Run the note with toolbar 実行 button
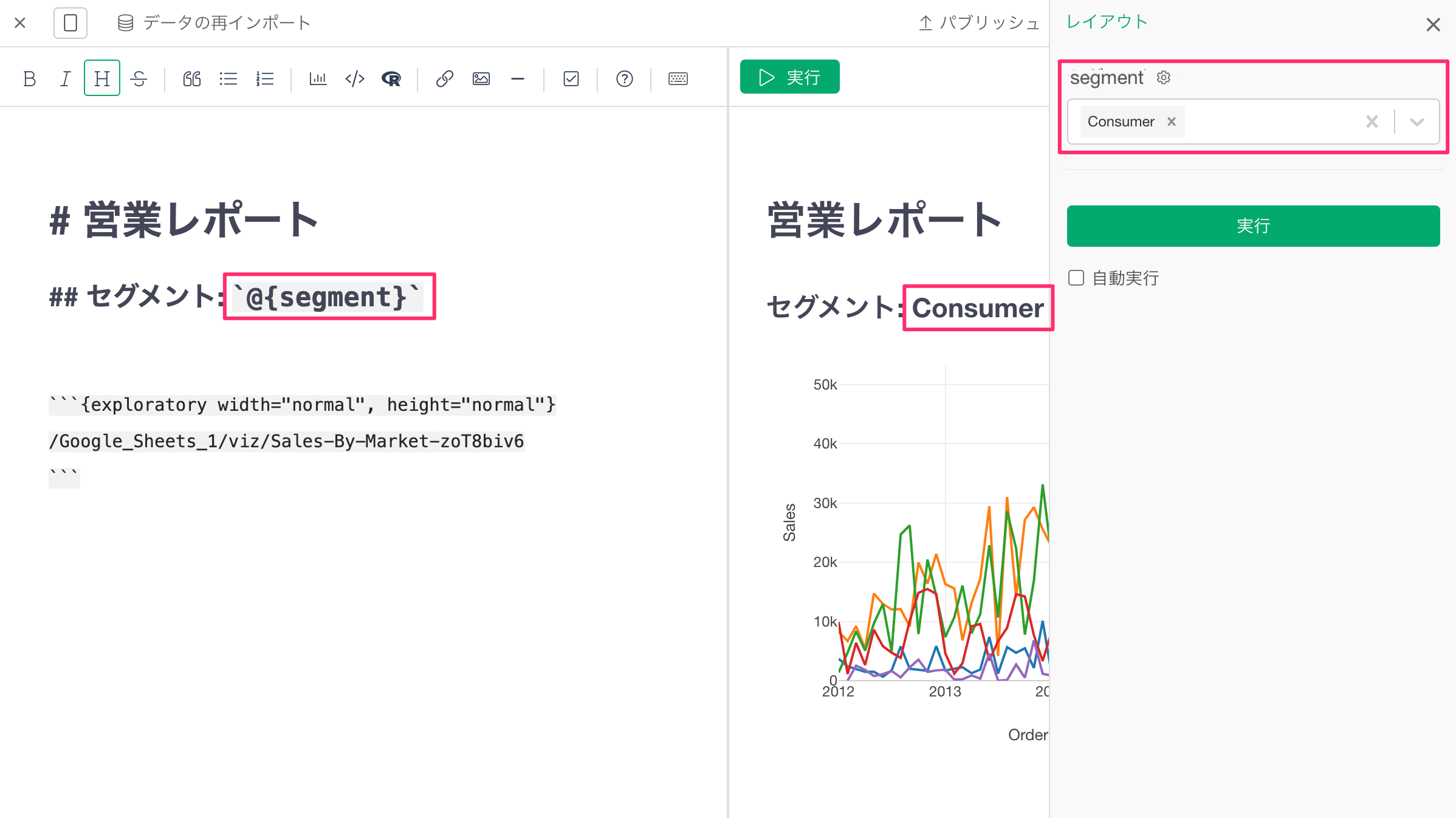The image size is (1456, 818). tap(790, 77)
